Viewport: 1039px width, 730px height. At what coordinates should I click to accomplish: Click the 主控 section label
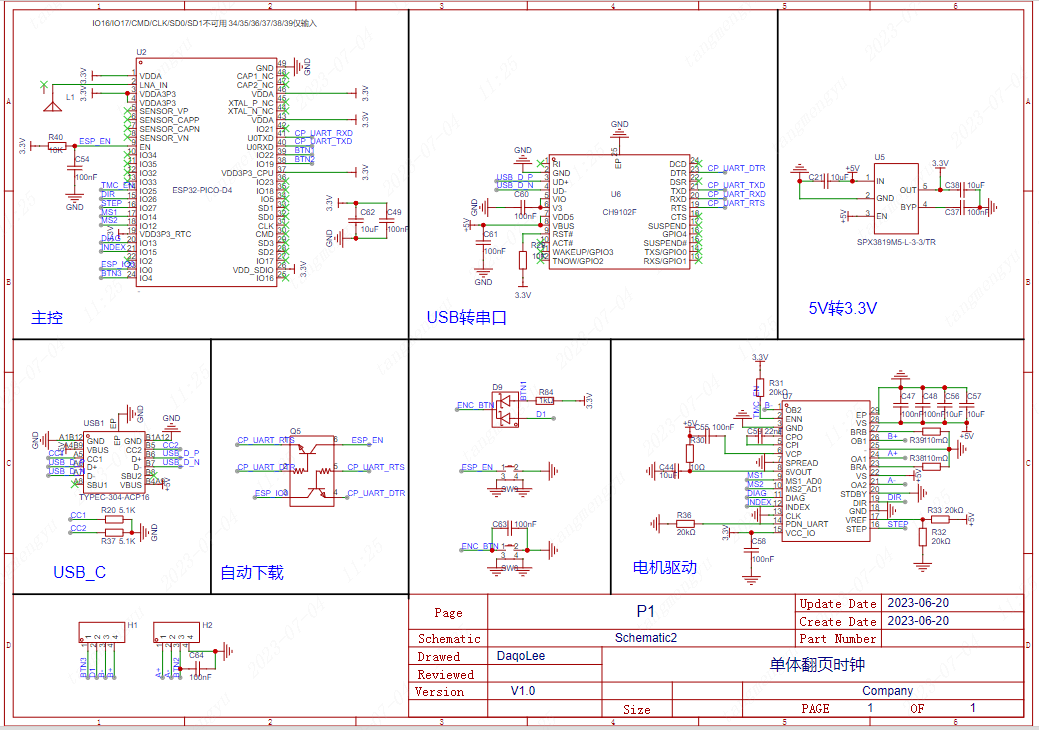tap(47, 318)
